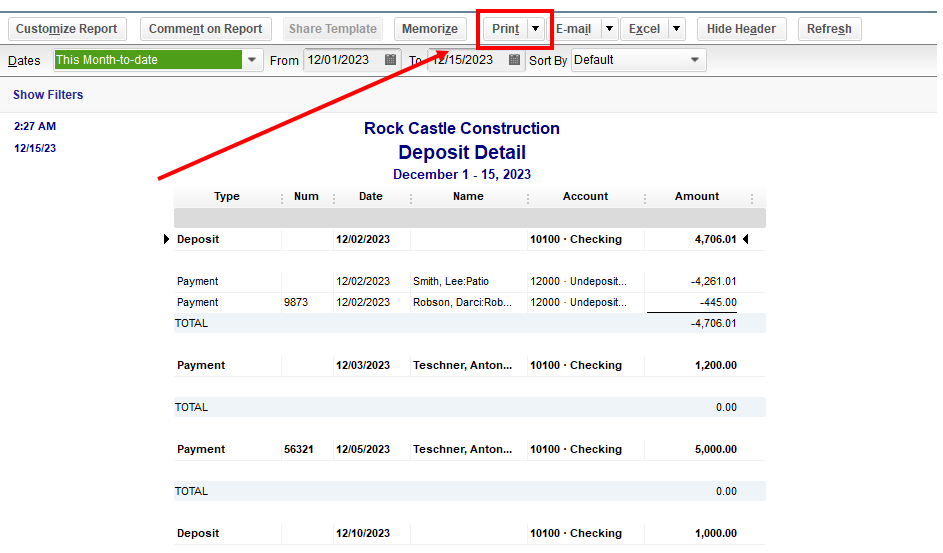Image resolution: width=943 pixels, height=553 pixels.
Task: Click the Customize Report button
Action: (x=67, y=29)
